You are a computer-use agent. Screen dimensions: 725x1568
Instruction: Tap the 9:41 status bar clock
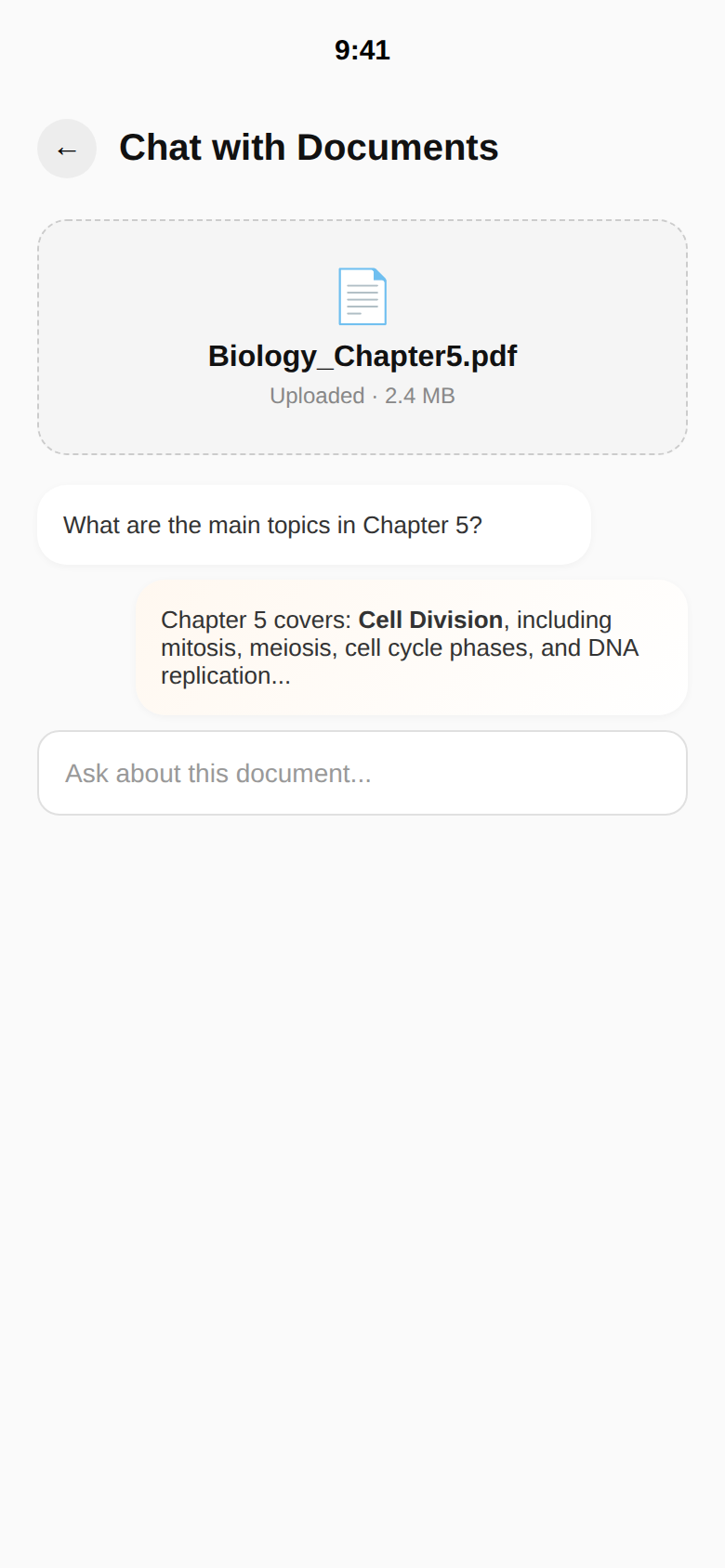[x=362, y=50]
